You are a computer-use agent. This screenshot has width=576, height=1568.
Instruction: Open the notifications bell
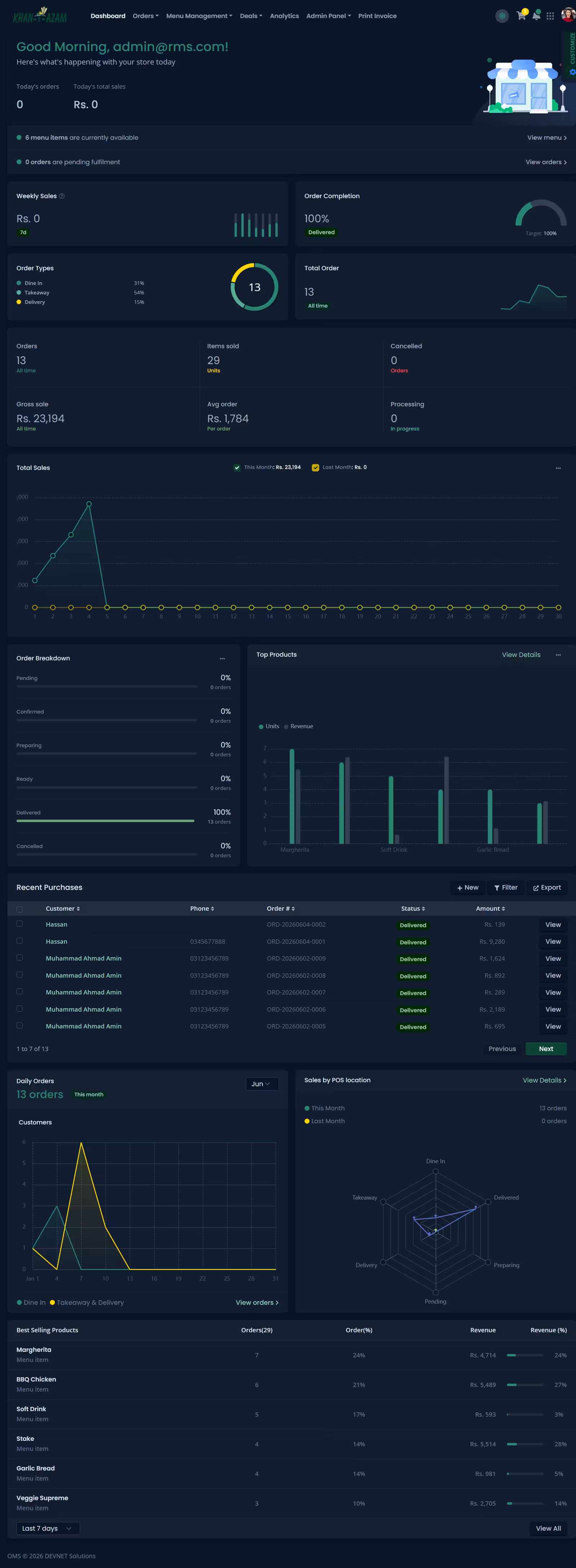536,16
